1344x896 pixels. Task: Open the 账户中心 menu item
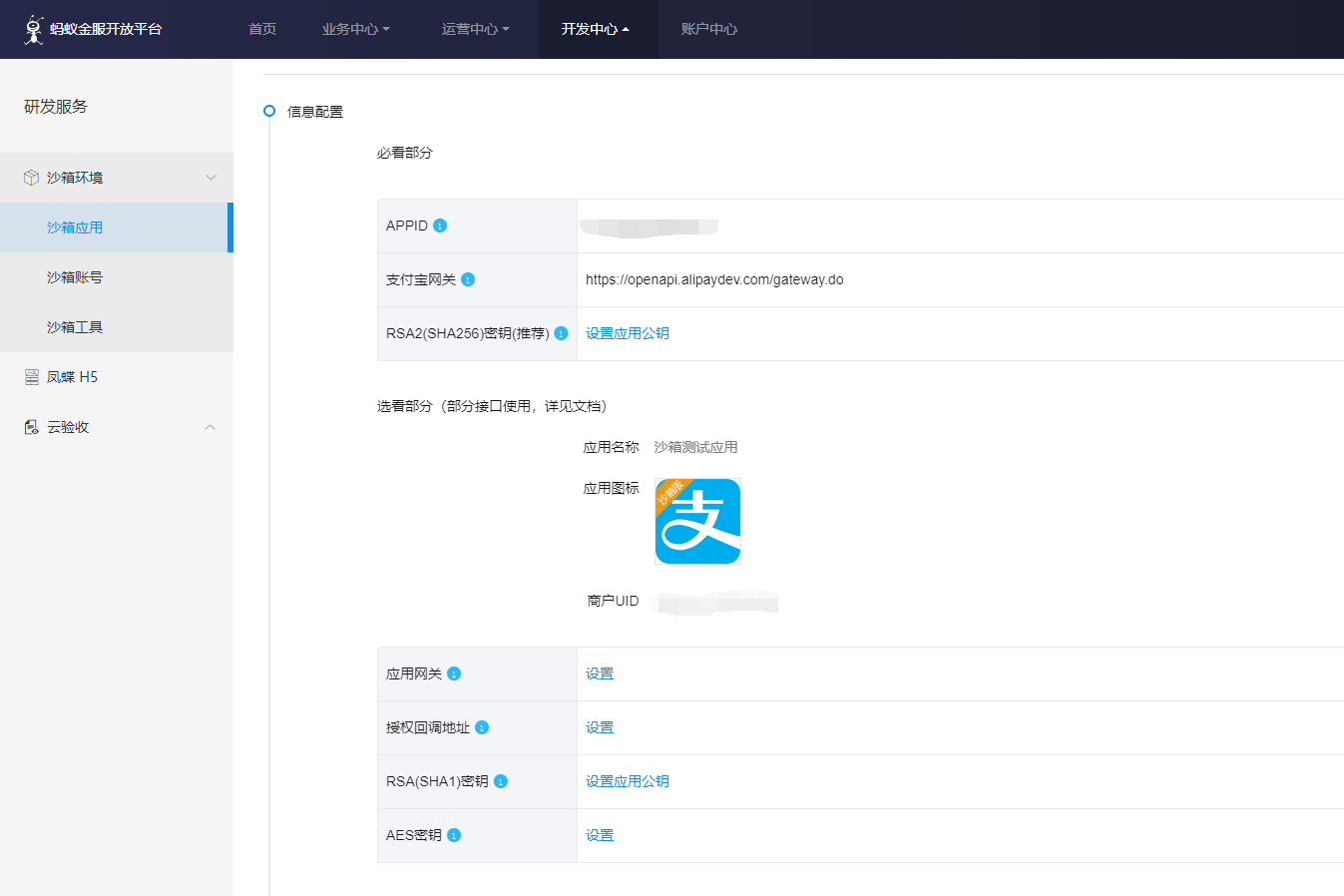pyautogui.click(x=707, y=29)
